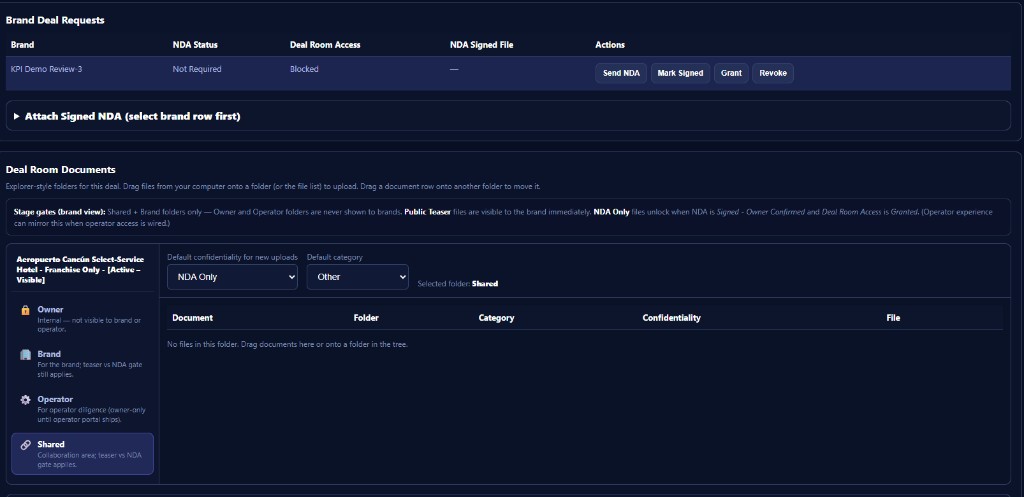
Task: Click the Deal Room Access column header
Action: 325,45
